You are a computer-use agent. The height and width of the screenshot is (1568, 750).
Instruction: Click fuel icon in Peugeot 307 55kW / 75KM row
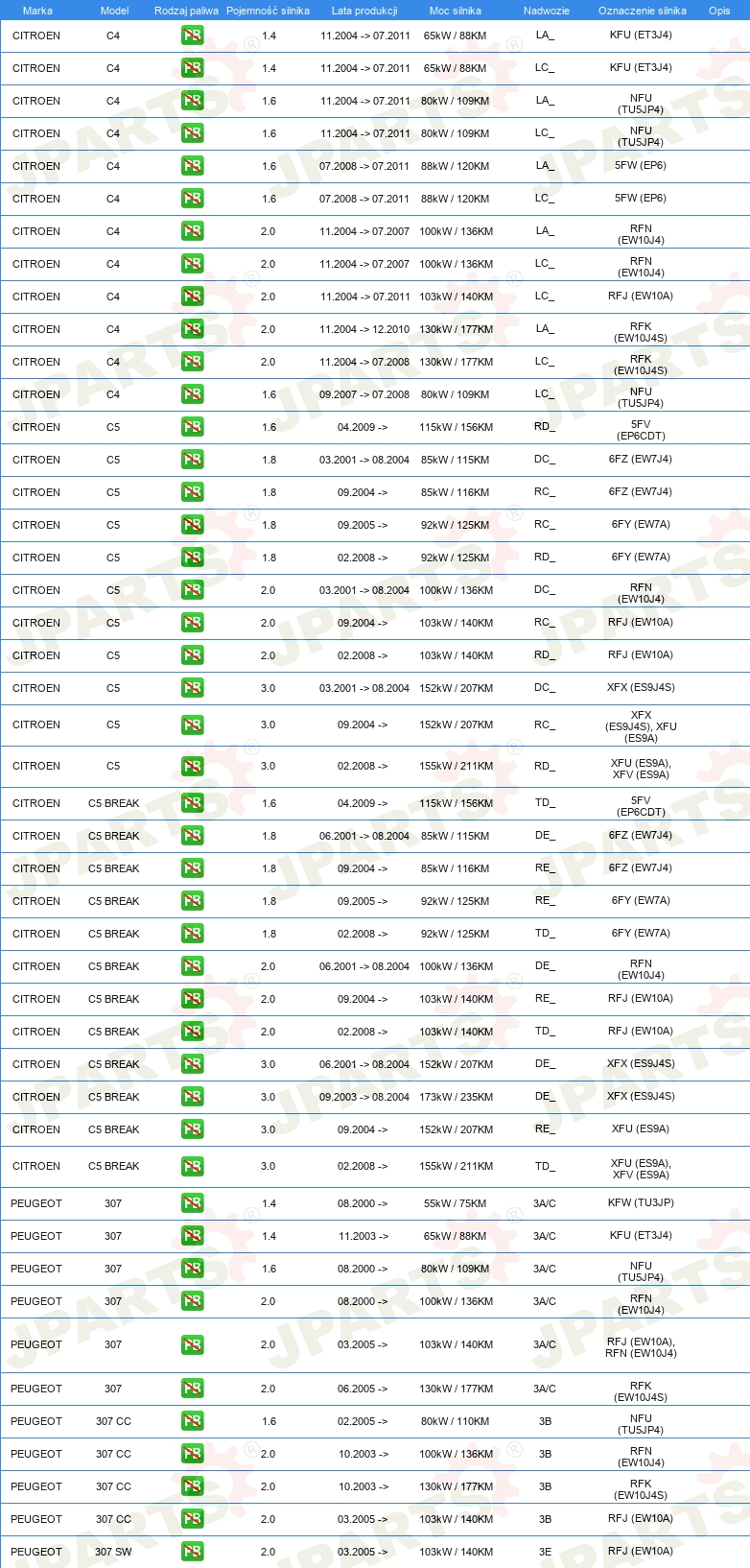click(193, 1203)
